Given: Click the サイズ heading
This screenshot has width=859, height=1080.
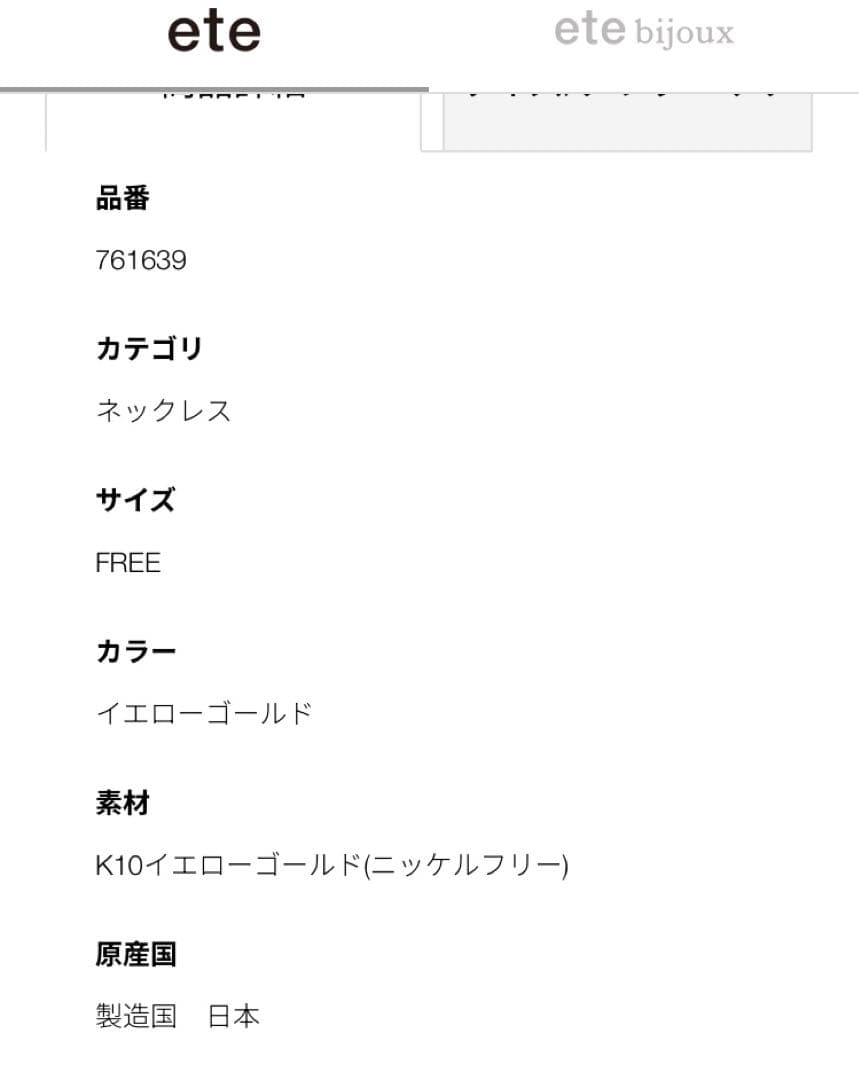Looking at the screenshot, I should (135, 501).
